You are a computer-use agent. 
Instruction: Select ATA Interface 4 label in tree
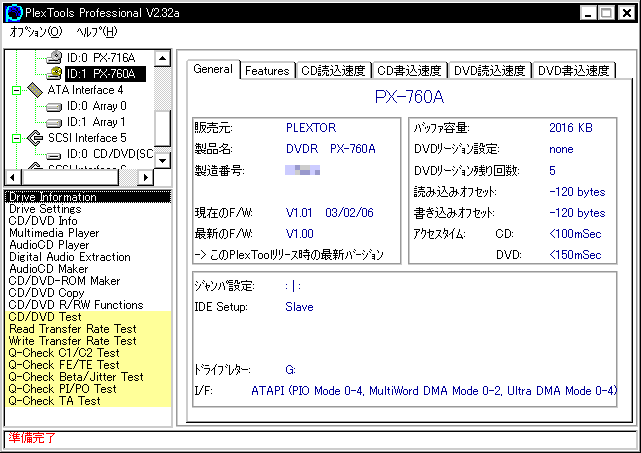point(85,90)
